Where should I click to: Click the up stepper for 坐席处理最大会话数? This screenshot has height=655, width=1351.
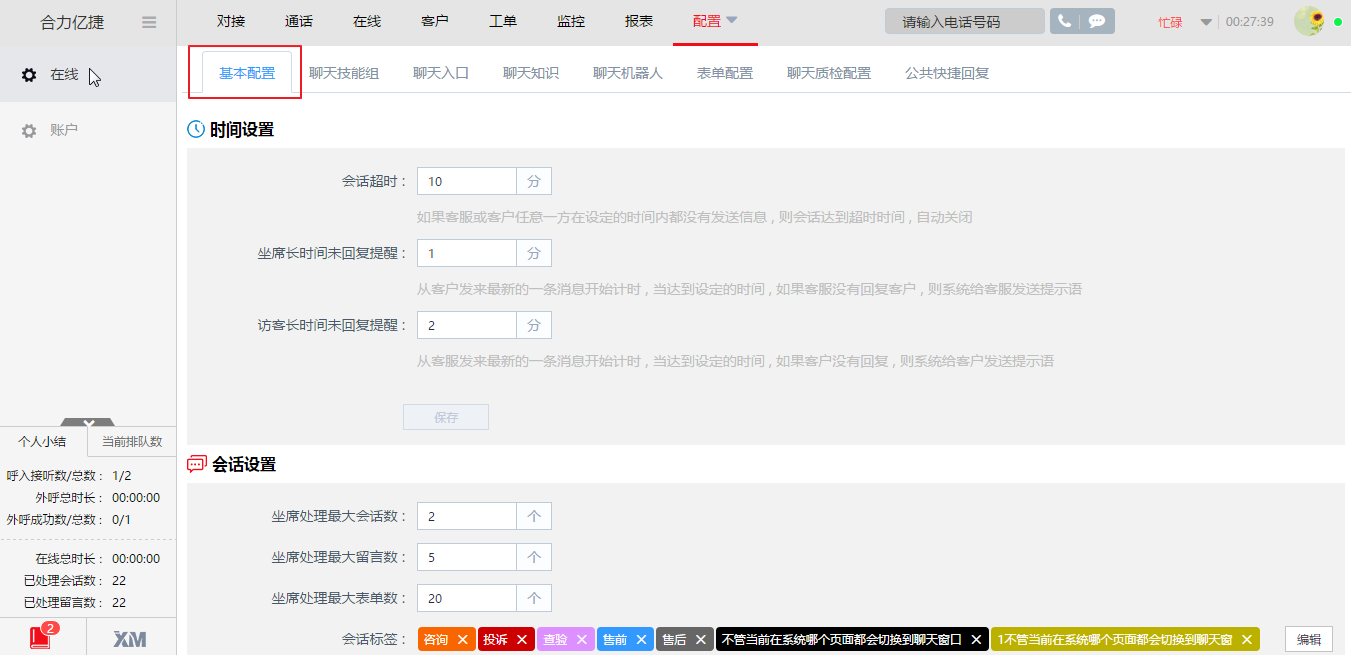(x=533, y=515)
